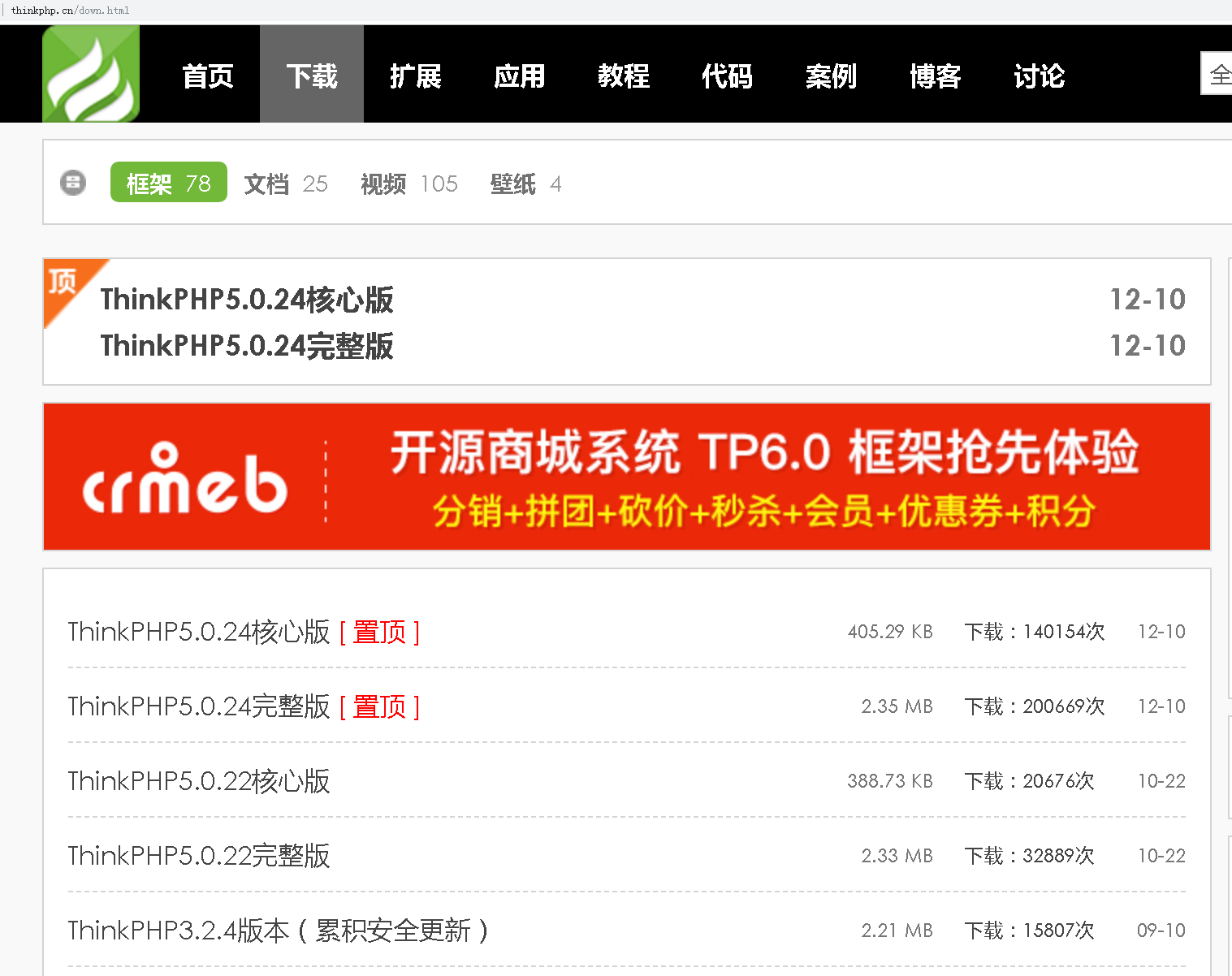
Task: Click the 388.73 KB file size
Action: click(890, 781)
